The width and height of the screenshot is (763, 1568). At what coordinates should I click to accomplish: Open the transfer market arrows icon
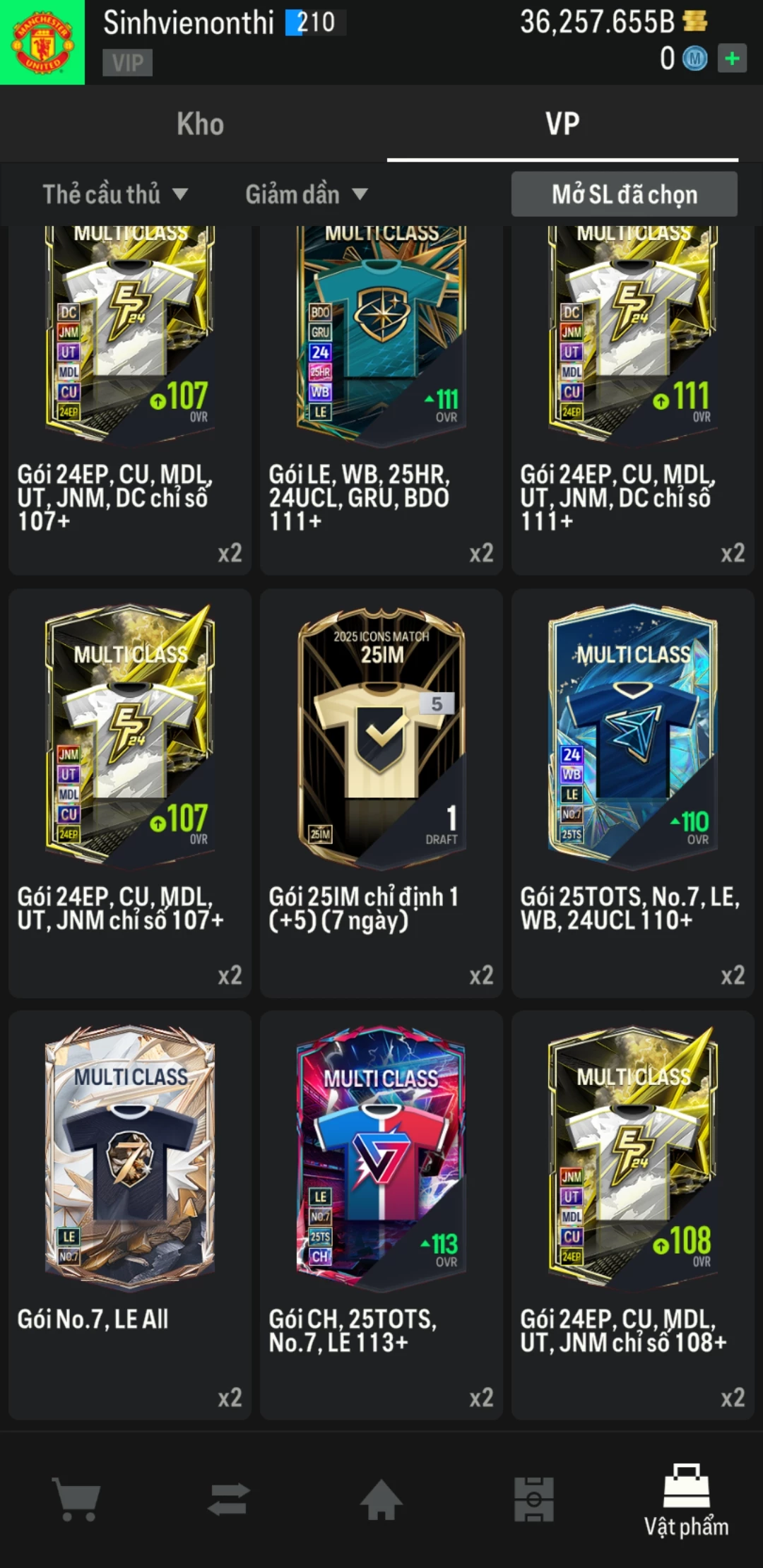[229, 1499]
